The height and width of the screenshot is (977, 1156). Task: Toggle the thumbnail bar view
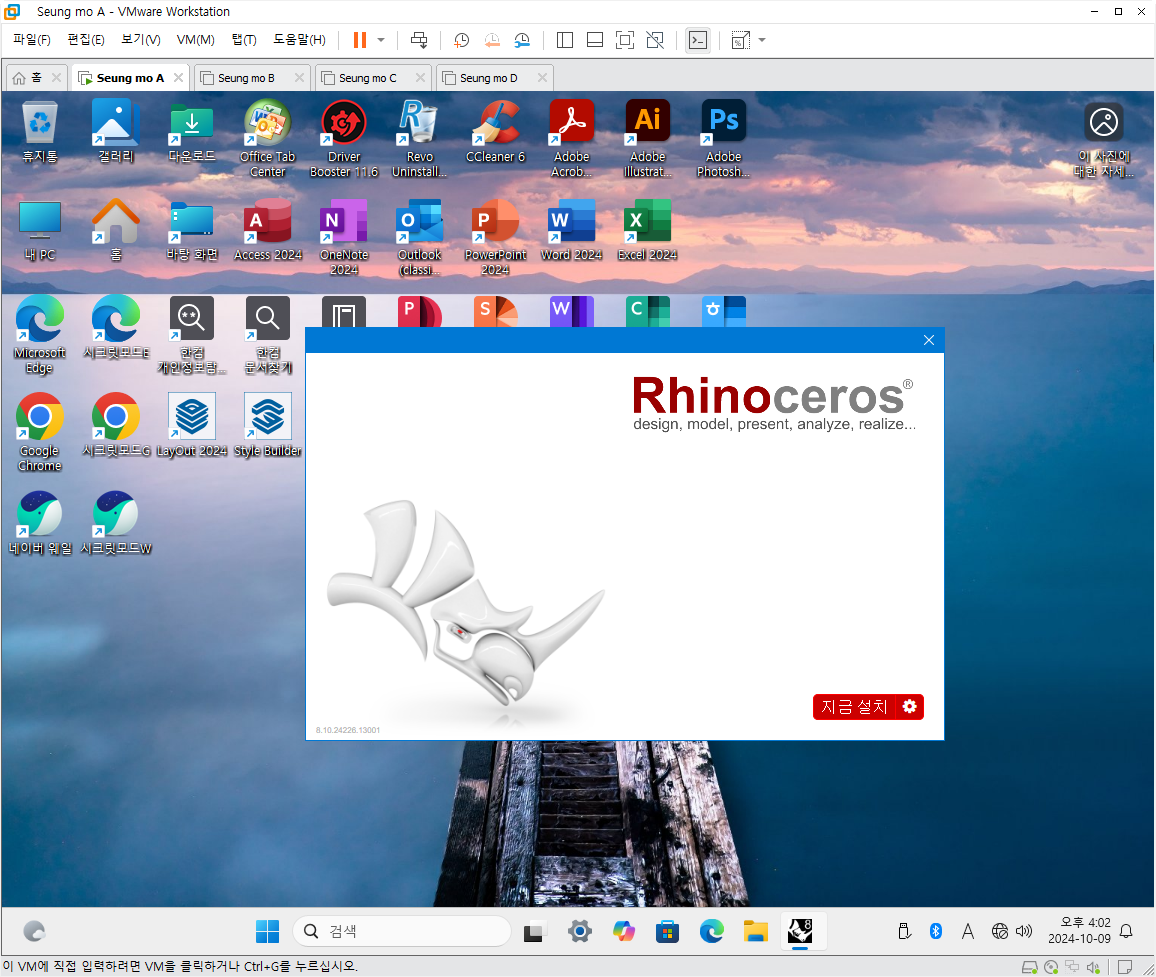pyautogui.click(x=595, y=40)
